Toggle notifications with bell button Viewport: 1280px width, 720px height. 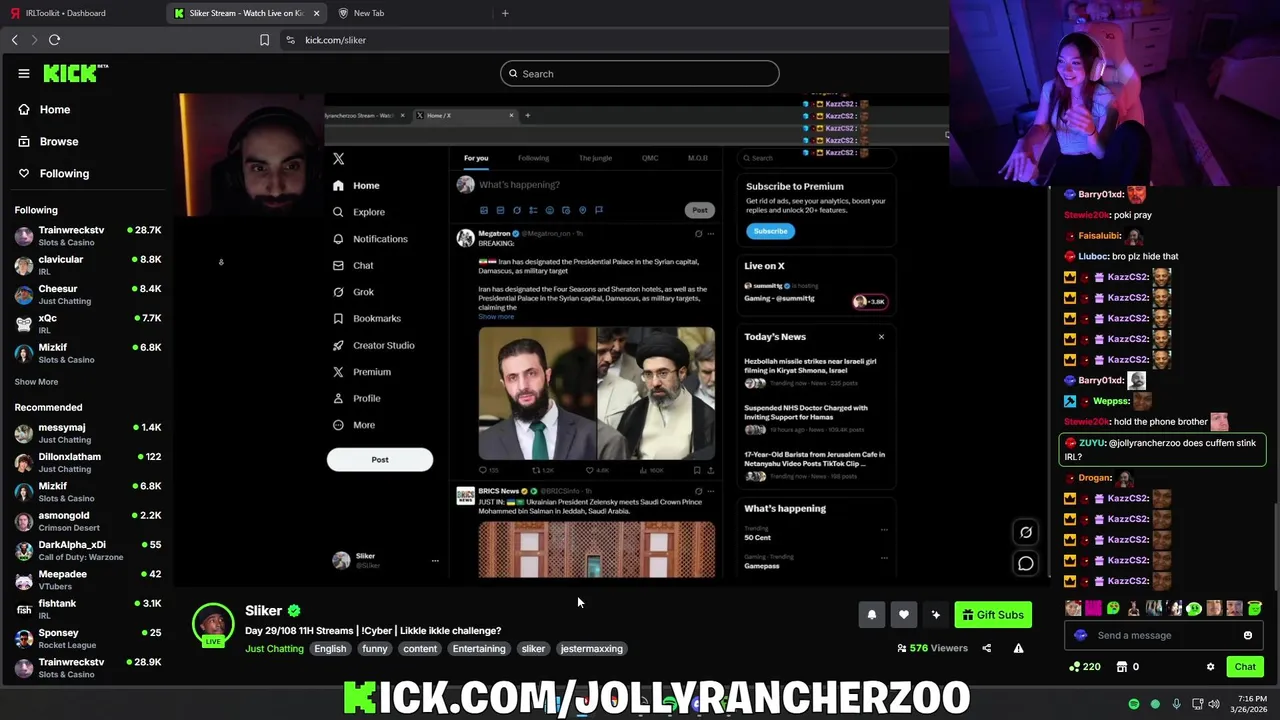point(872,615)
